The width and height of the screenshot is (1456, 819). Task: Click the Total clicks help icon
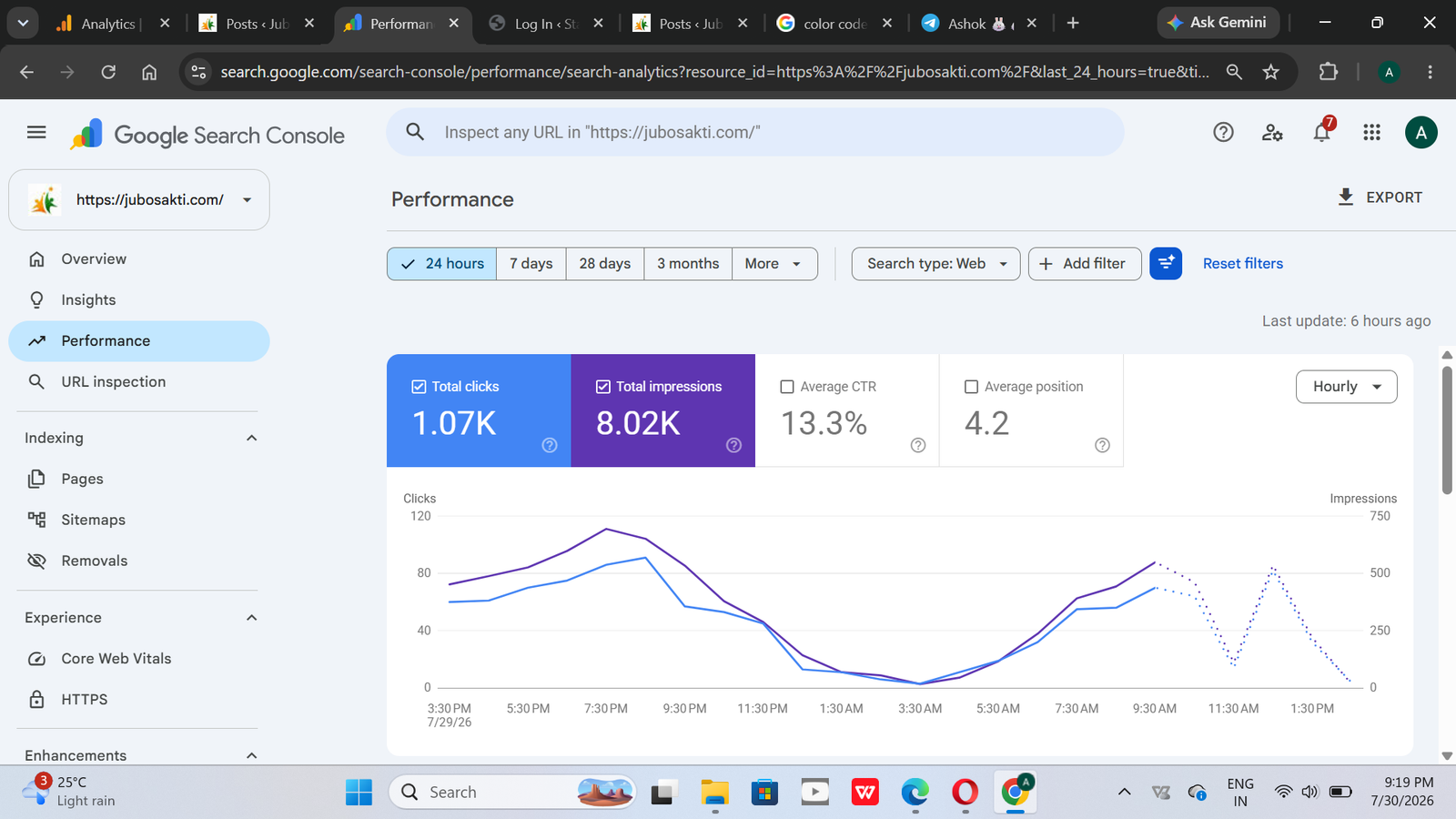pos(550,445)
